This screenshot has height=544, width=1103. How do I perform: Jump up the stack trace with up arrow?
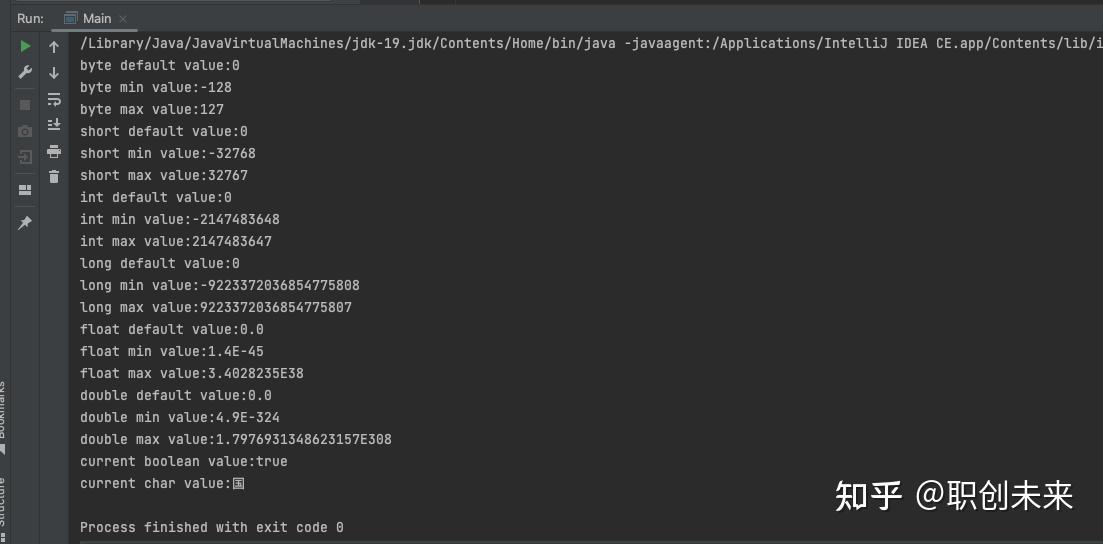54,47
